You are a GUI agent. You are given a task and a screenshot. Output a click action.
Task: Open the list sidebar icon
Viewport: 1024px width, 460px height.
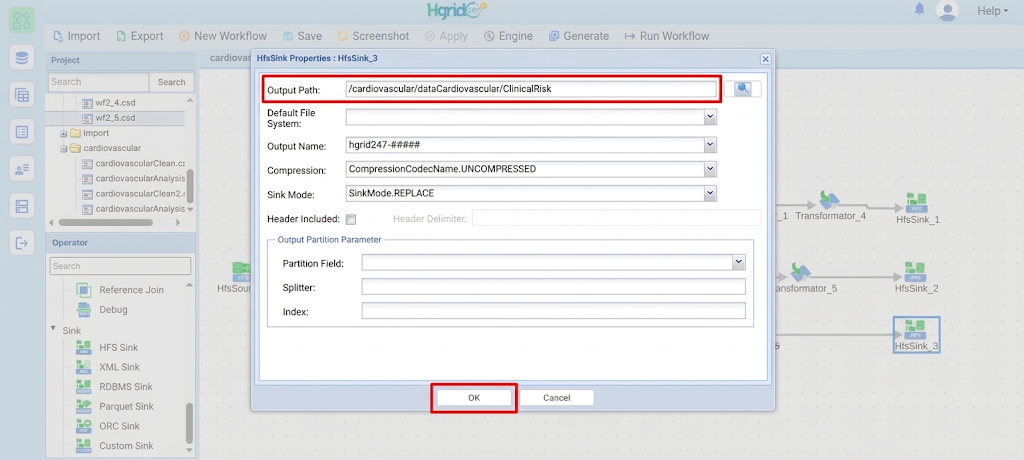pos(22,132)
